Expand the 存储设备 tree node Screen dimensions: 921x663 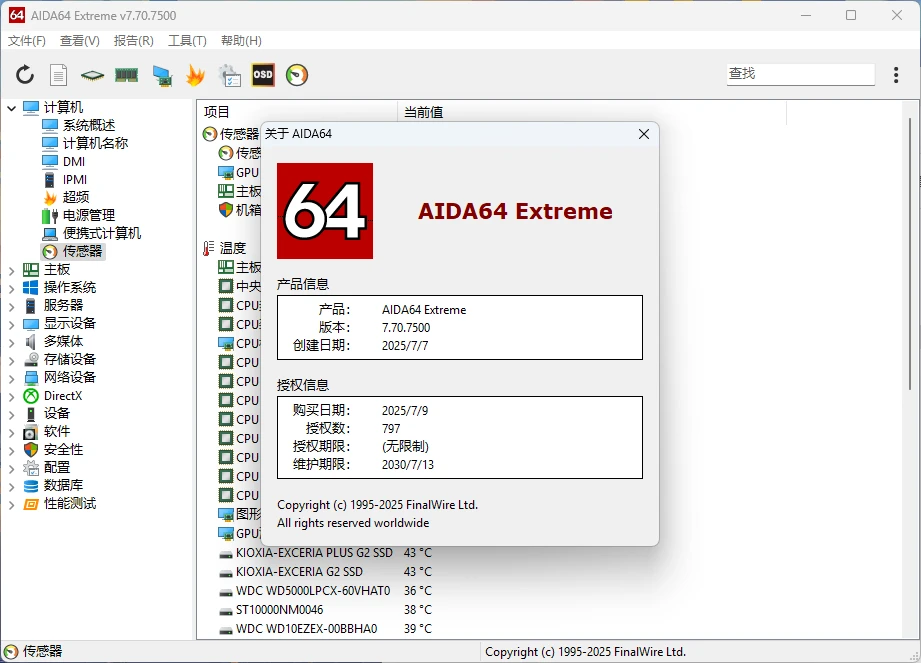(x=11, y=360)
